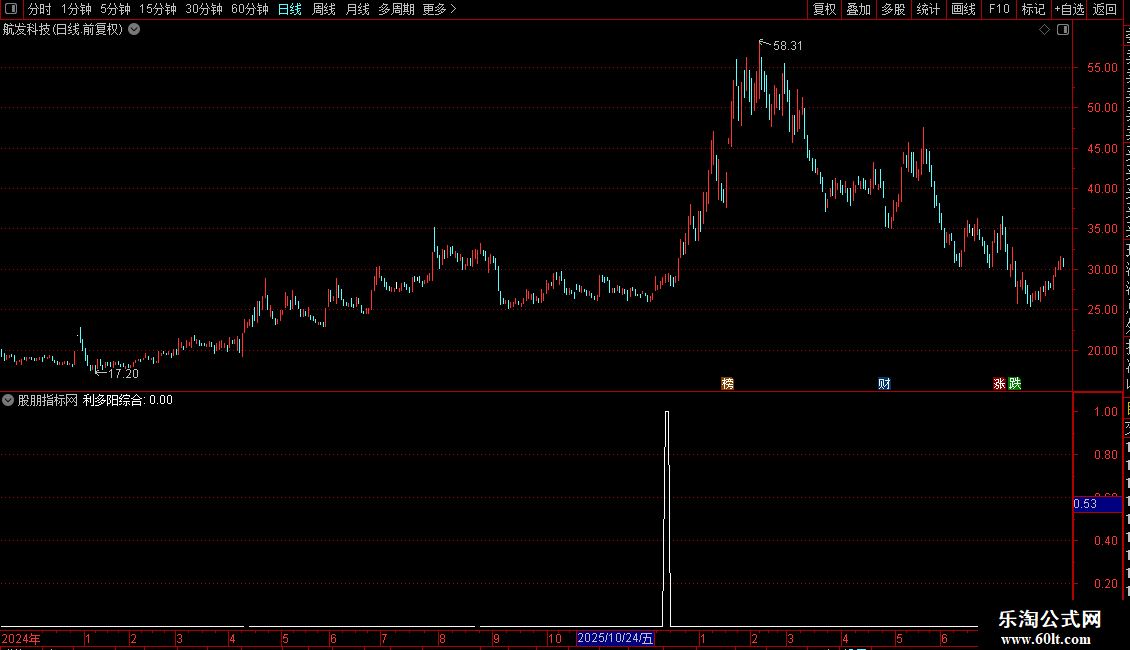
Task: Add stock via +自选 button
Action: 1069,9
